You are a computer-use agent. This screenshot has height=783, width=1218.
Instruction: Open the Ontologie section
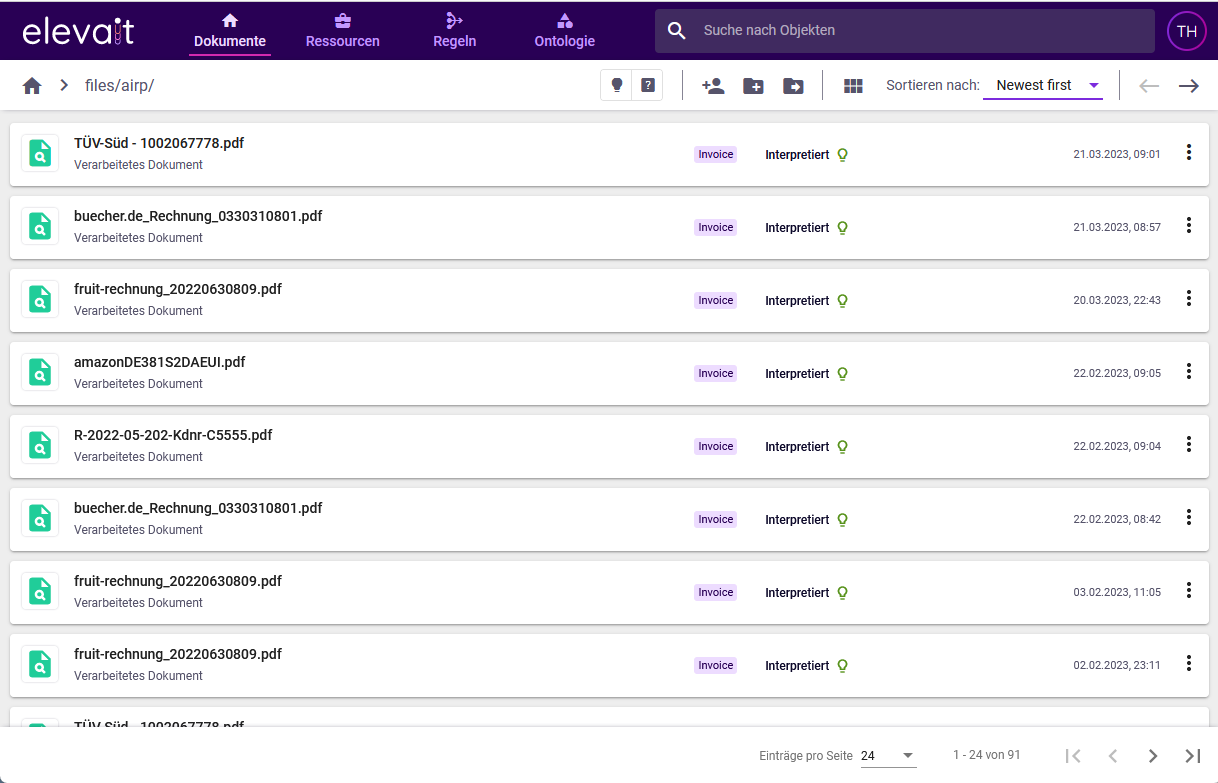coord(564,31)
